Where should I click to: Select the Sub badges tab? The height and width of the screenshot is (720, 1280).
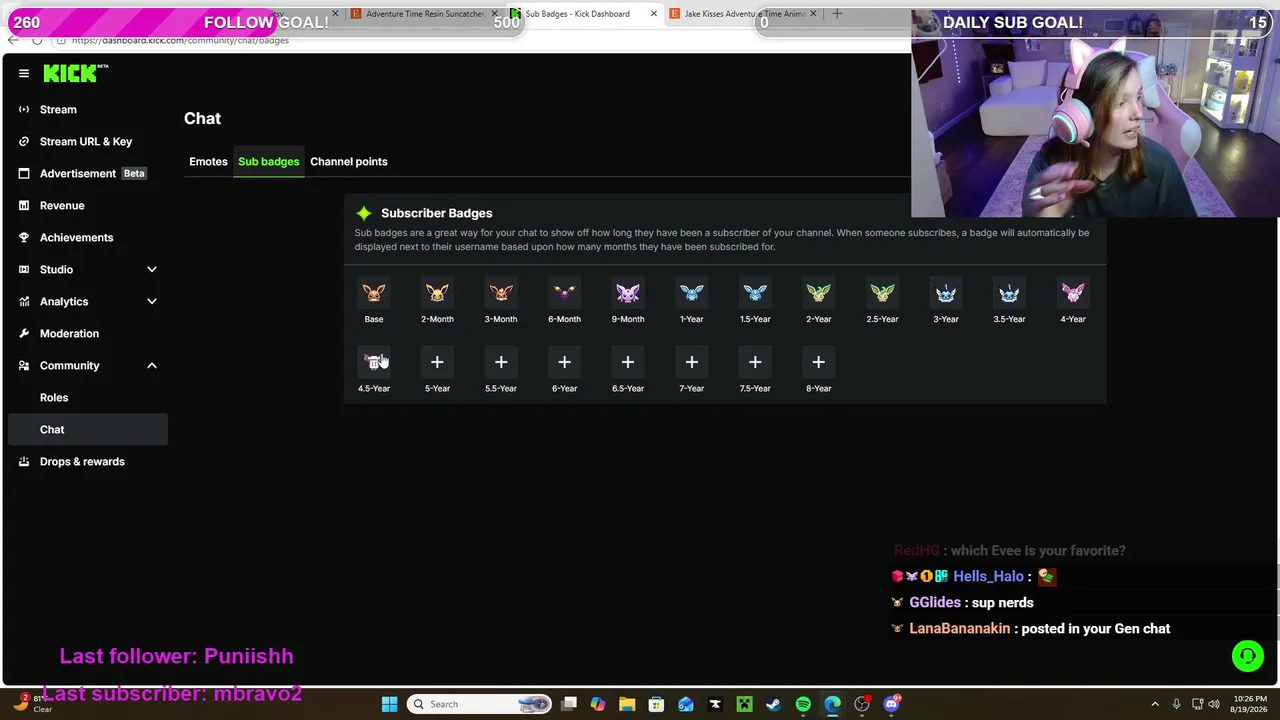pyautogui.click(x=268, y=161)
